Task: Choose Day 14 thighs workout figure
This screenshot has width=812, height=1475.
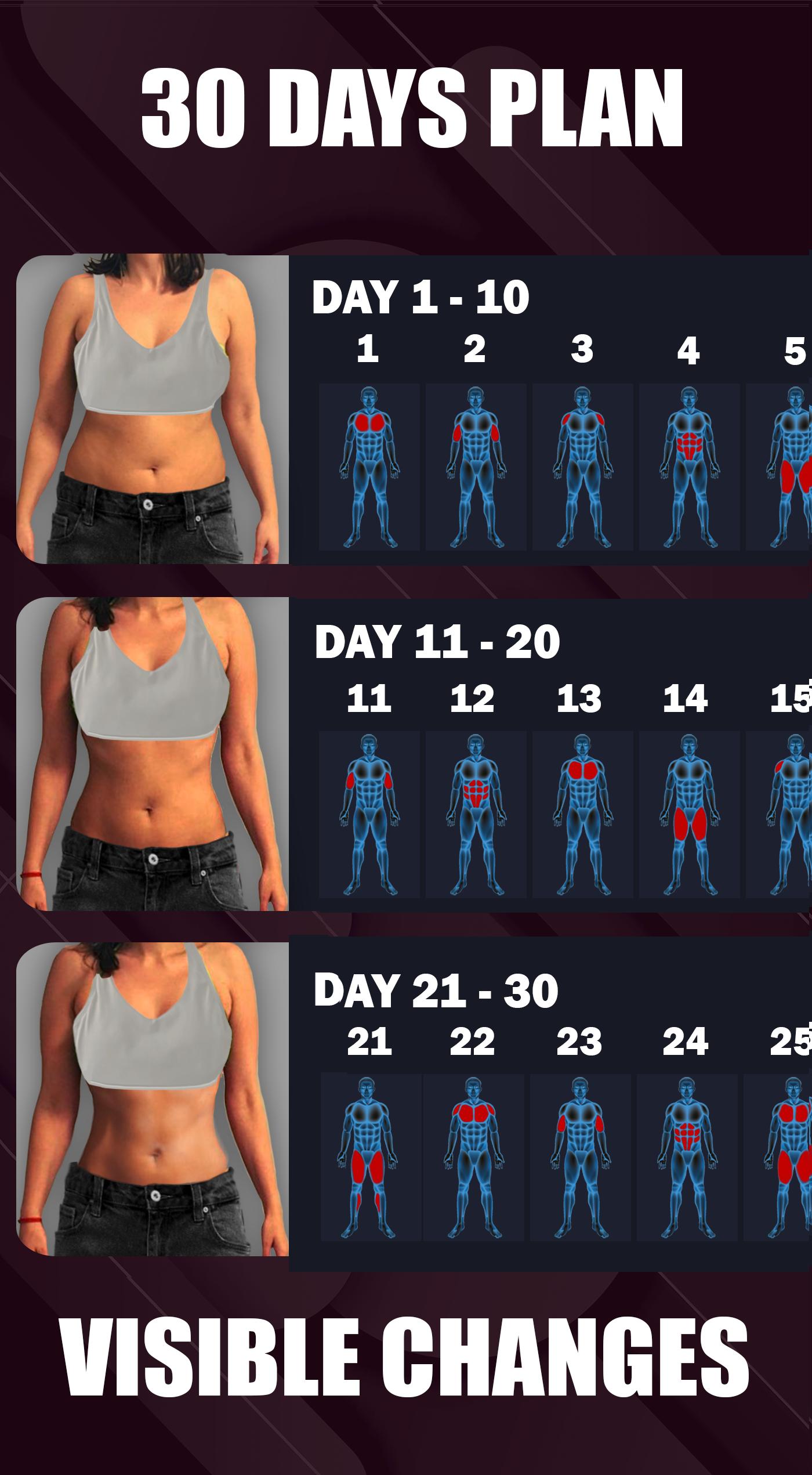Action: [x=689, y=815]
